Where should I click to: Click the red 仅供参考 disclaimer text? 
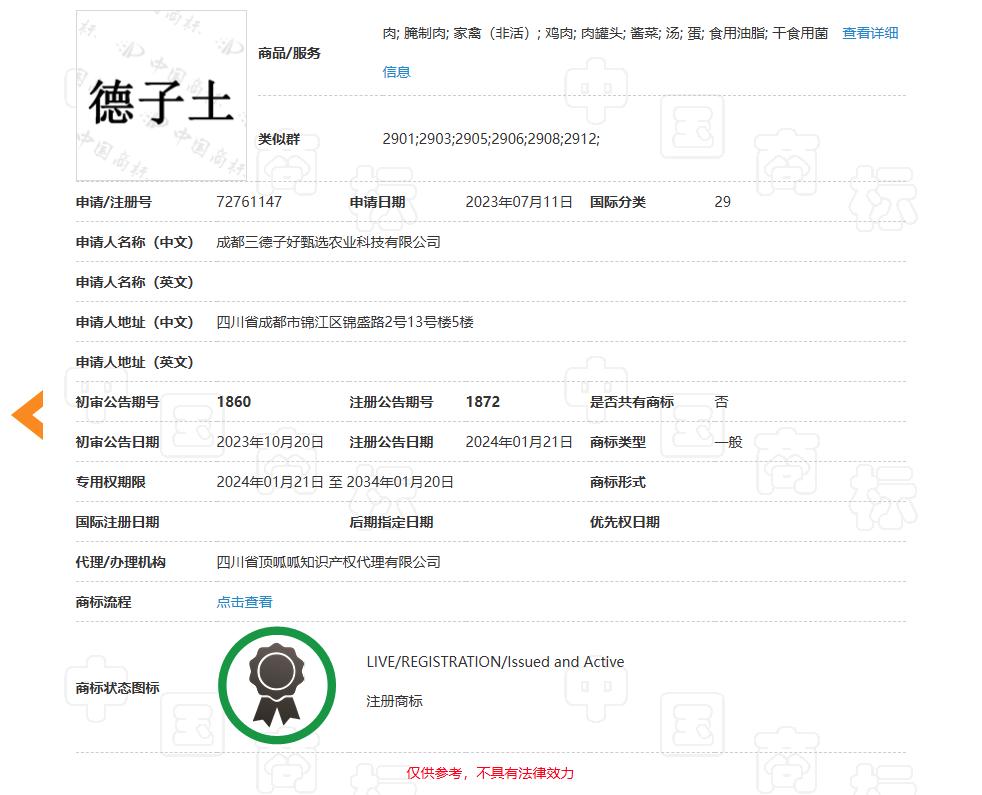tap(490, 773)
